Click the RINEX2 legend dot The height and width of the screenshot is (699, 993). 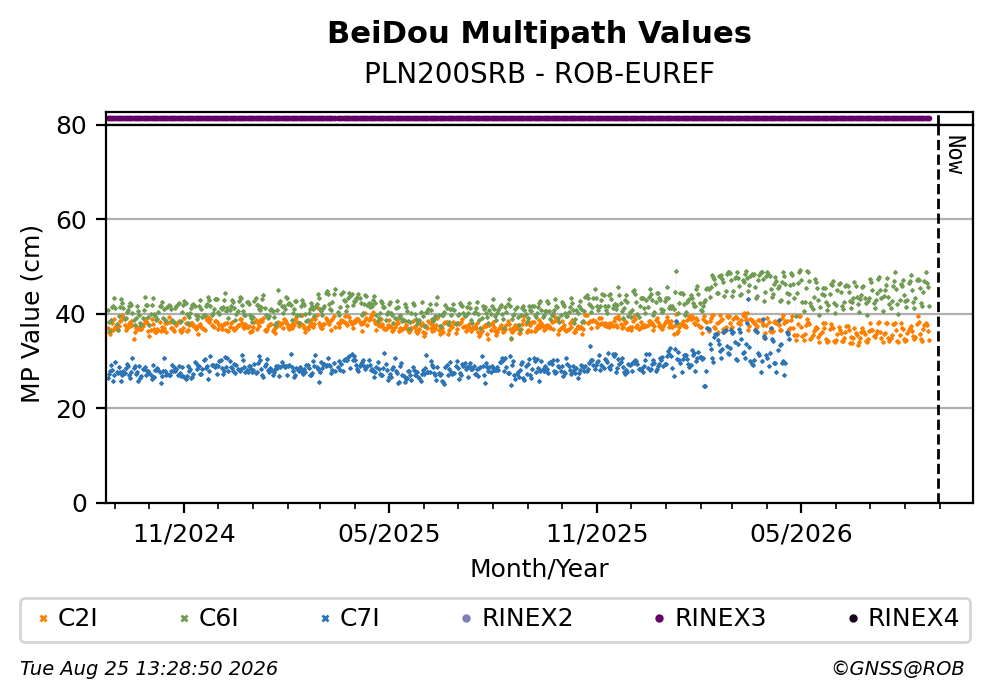[x=467, y=619]
